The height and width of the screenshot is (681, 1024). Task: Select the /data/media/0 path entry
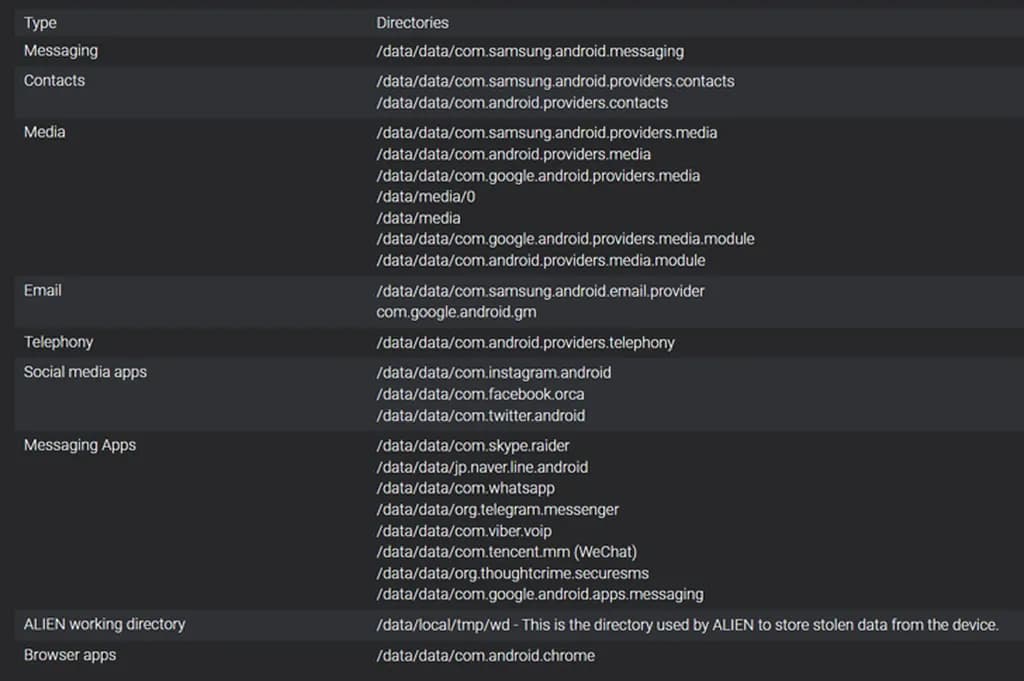[x=425, y=197]
